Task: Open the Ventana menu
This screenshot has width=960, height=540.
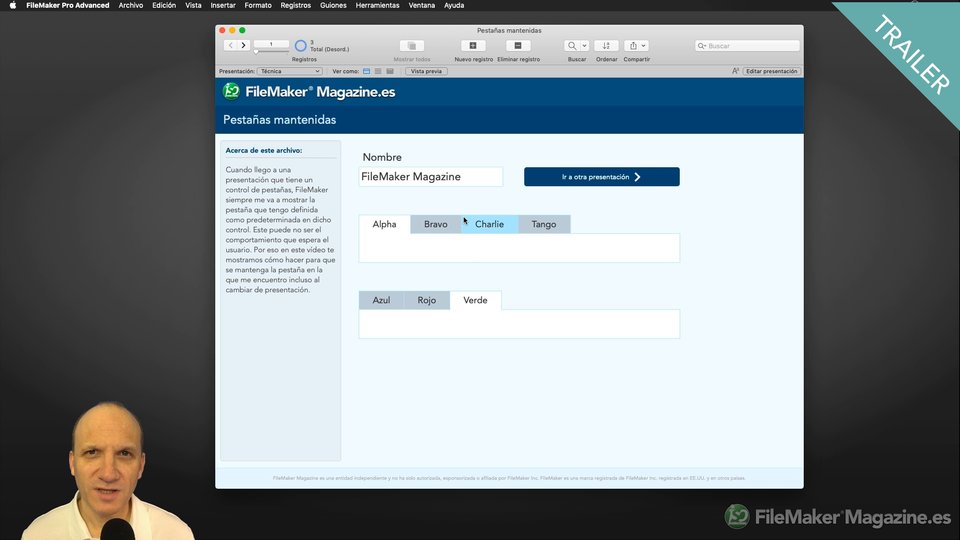Action: coord(422,6)
